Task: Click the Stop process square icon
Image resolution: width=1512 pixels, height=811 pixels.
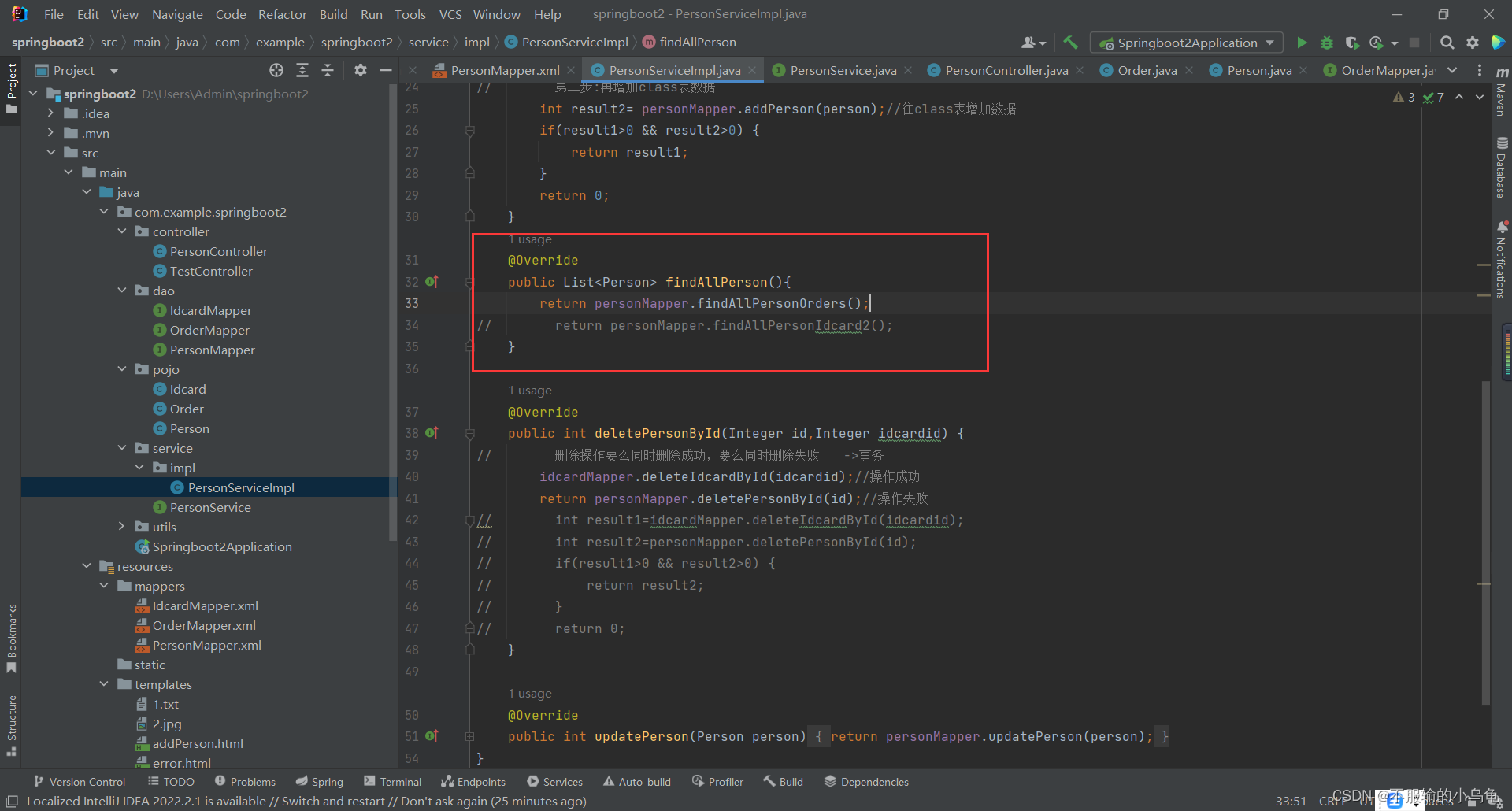Action: click(1414, 43)
